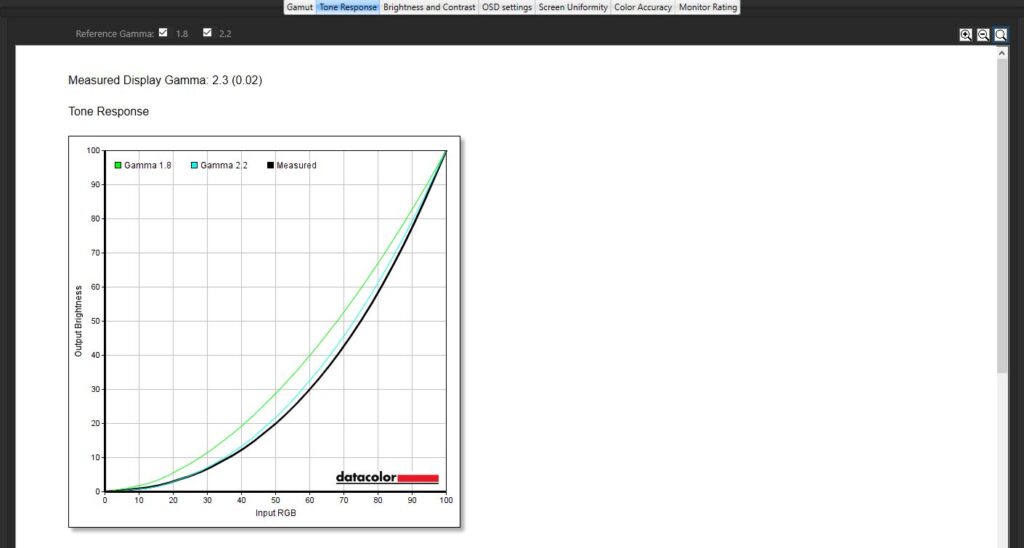Image resolution: width=1024 pixels, height=548 pixels.
Task: Click the Measured Display Gamma text
Action: [165, 80]
